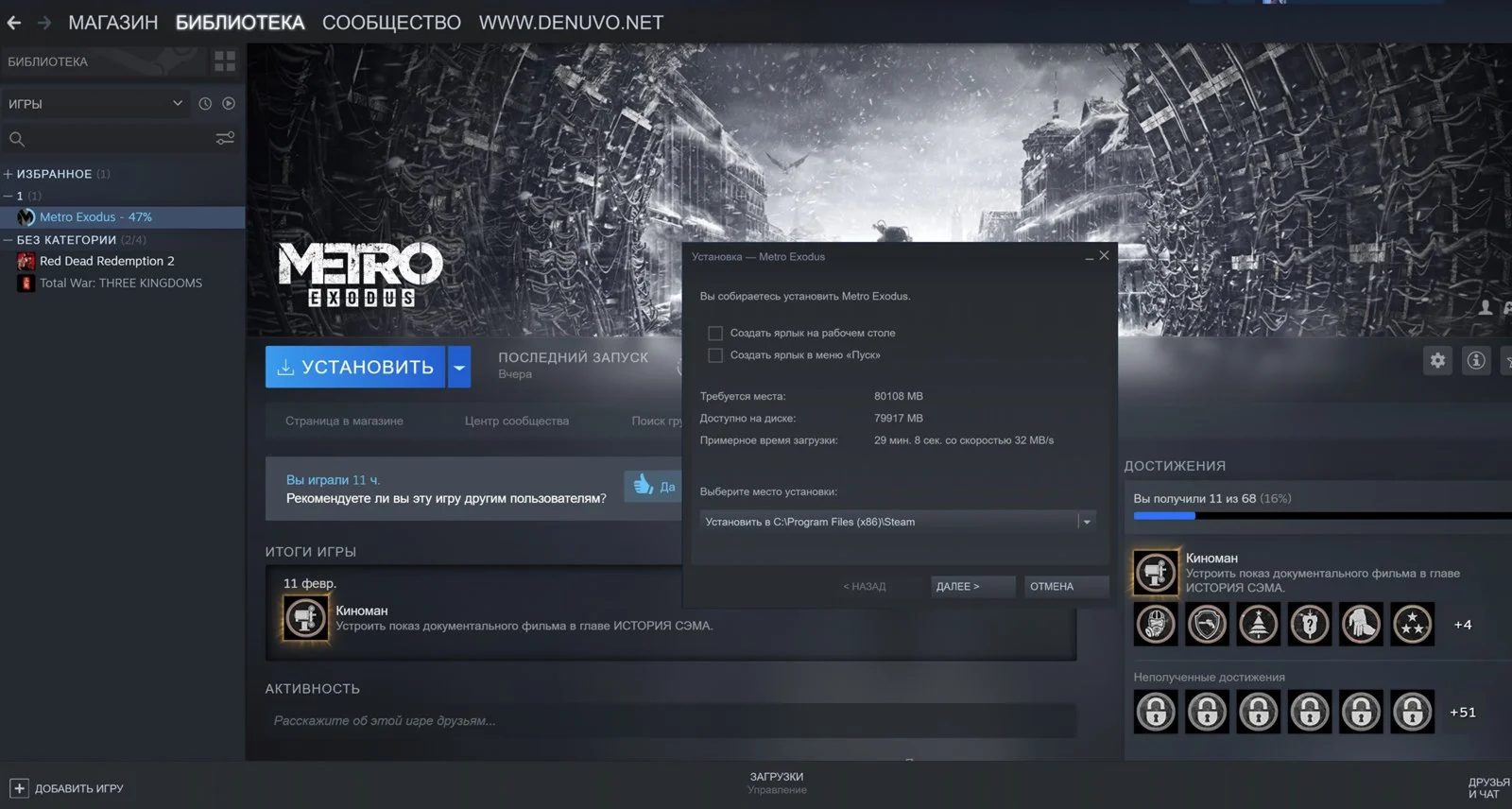This screenshot has width=1512, height=809.
Task: Open dropdown arrow next to УСТАНОВИТЬ
Action: pos(459,367)
